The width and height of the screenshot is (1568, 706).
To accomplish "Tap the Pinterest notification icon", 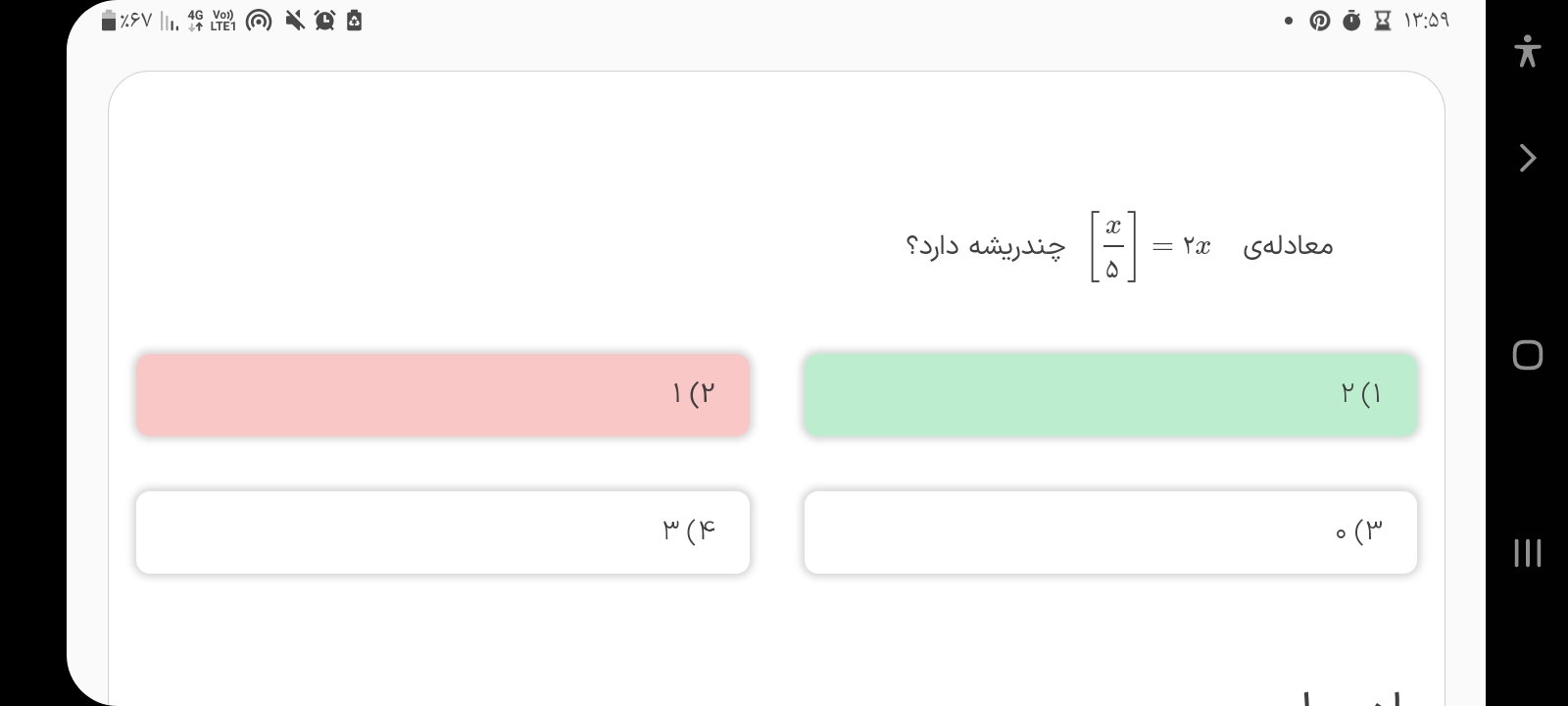I will [1320, 21].
